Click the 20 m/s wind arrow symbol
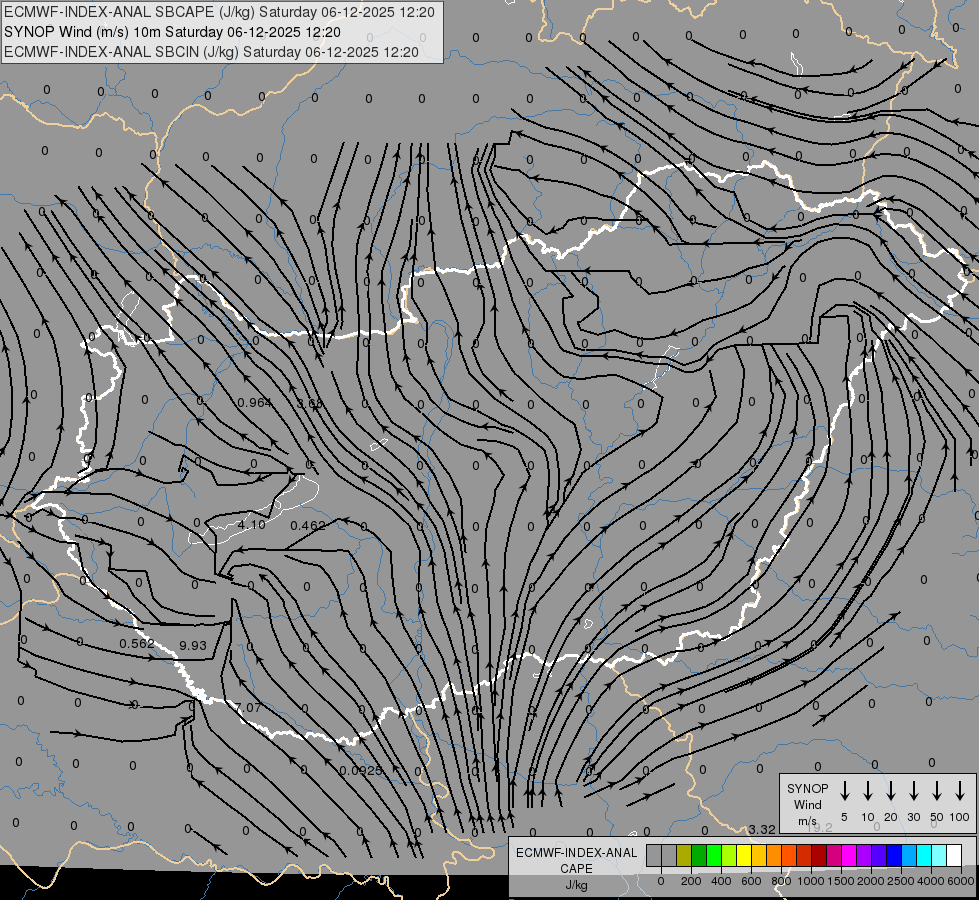Screen dimensions: 979x900 click(890, 790)
